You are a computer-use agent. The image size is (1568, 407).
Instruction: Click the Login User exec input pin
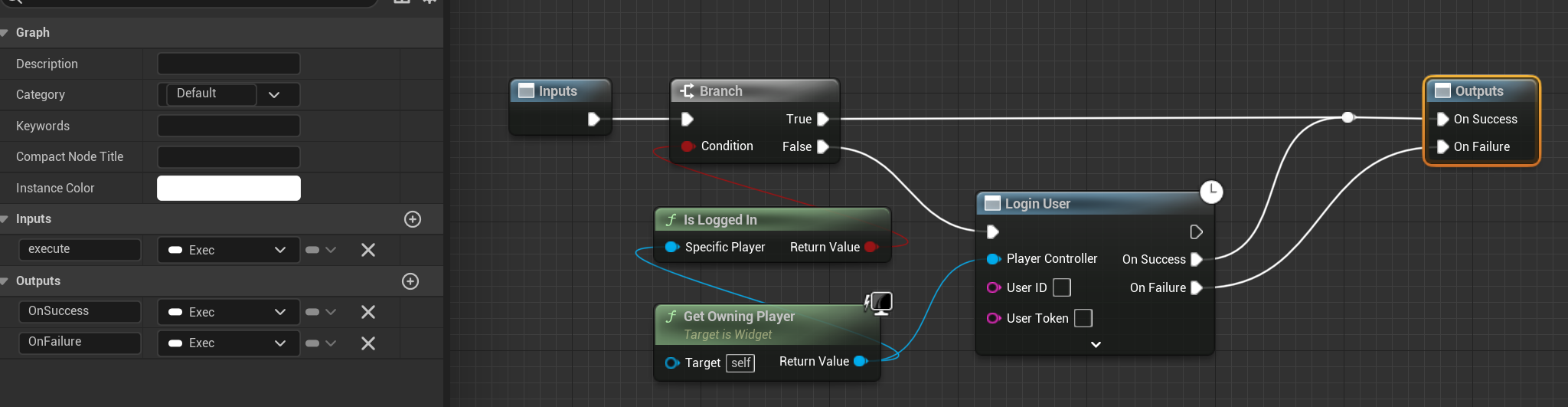(x=993, y=231)
